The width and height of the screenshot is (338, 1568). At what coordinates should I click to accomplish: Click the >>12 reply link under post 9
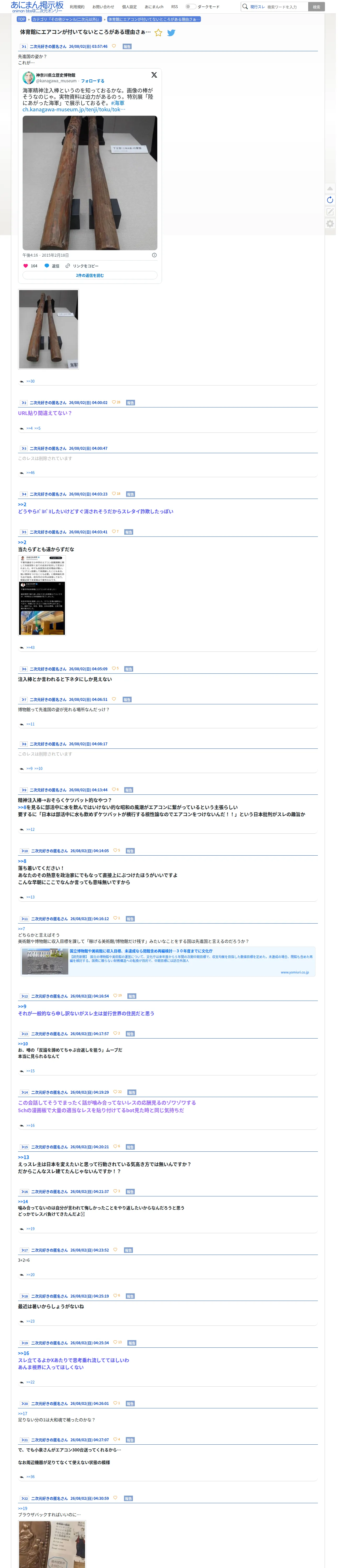tap(30, 830)
